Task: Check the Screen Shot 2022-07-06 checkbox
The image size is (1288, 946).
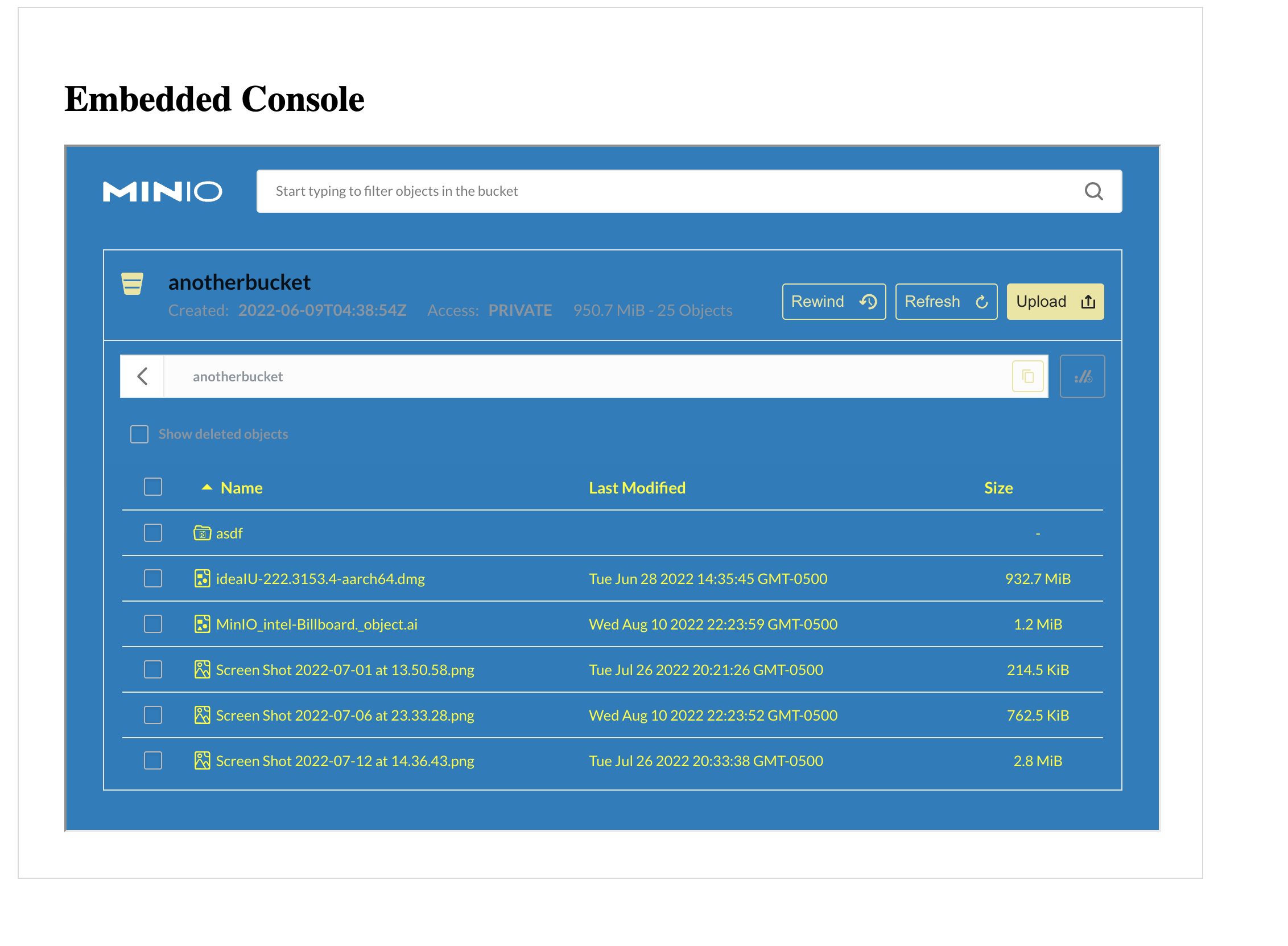Action: 153,715
